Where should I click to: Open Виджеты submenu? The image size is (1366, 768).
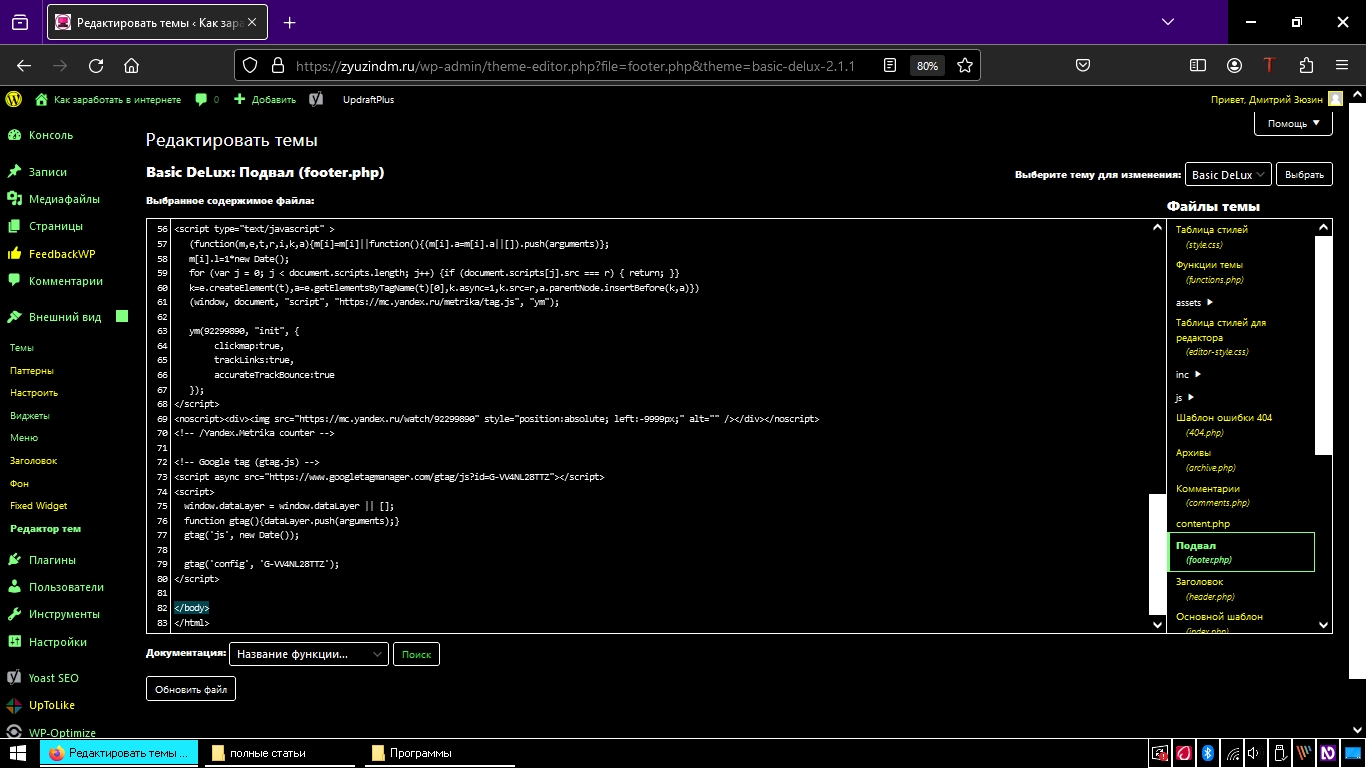click(x=30, y=415)
